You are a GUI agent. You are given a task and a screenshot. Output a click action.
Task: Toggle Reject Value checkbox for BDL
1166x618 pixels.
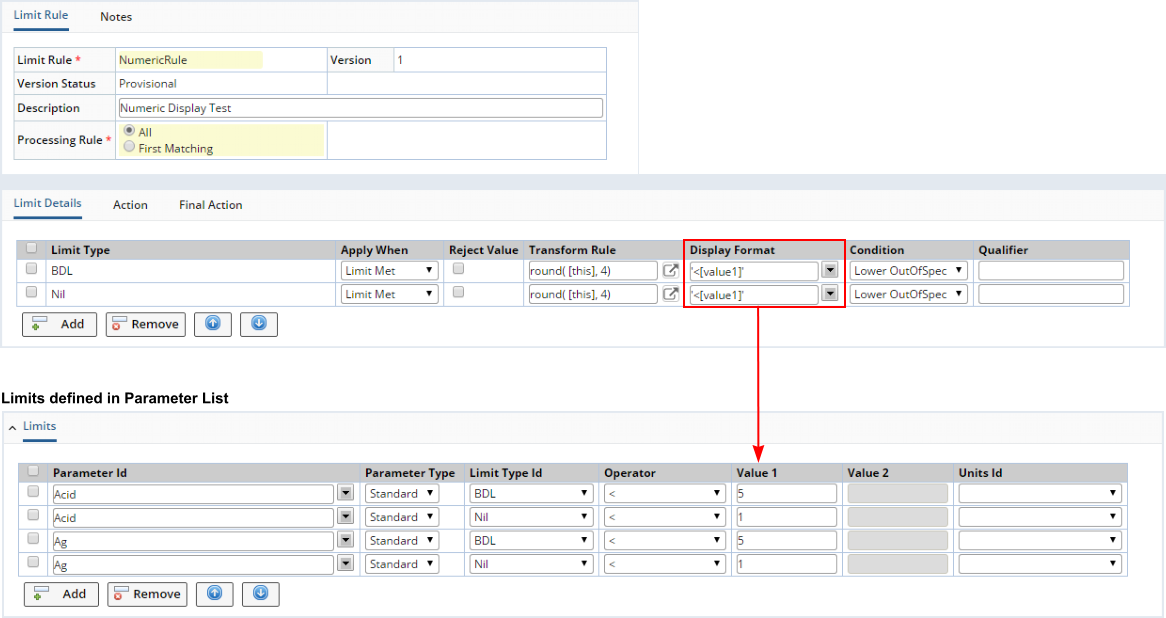(x=459, y=268)
